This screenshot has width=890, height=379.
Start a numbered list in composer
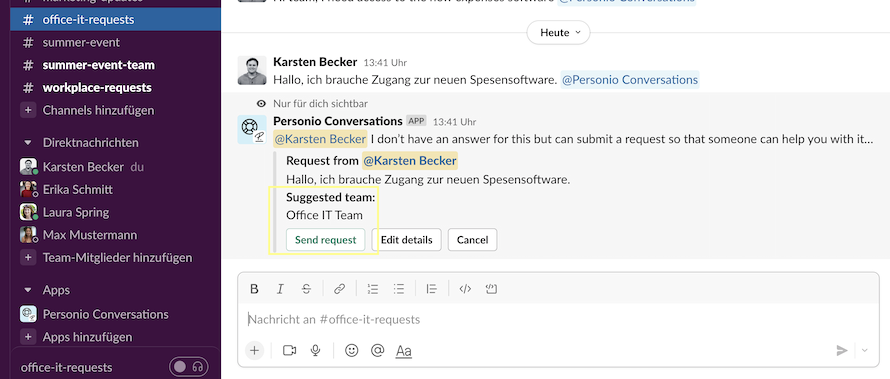(x=373, y=289)
